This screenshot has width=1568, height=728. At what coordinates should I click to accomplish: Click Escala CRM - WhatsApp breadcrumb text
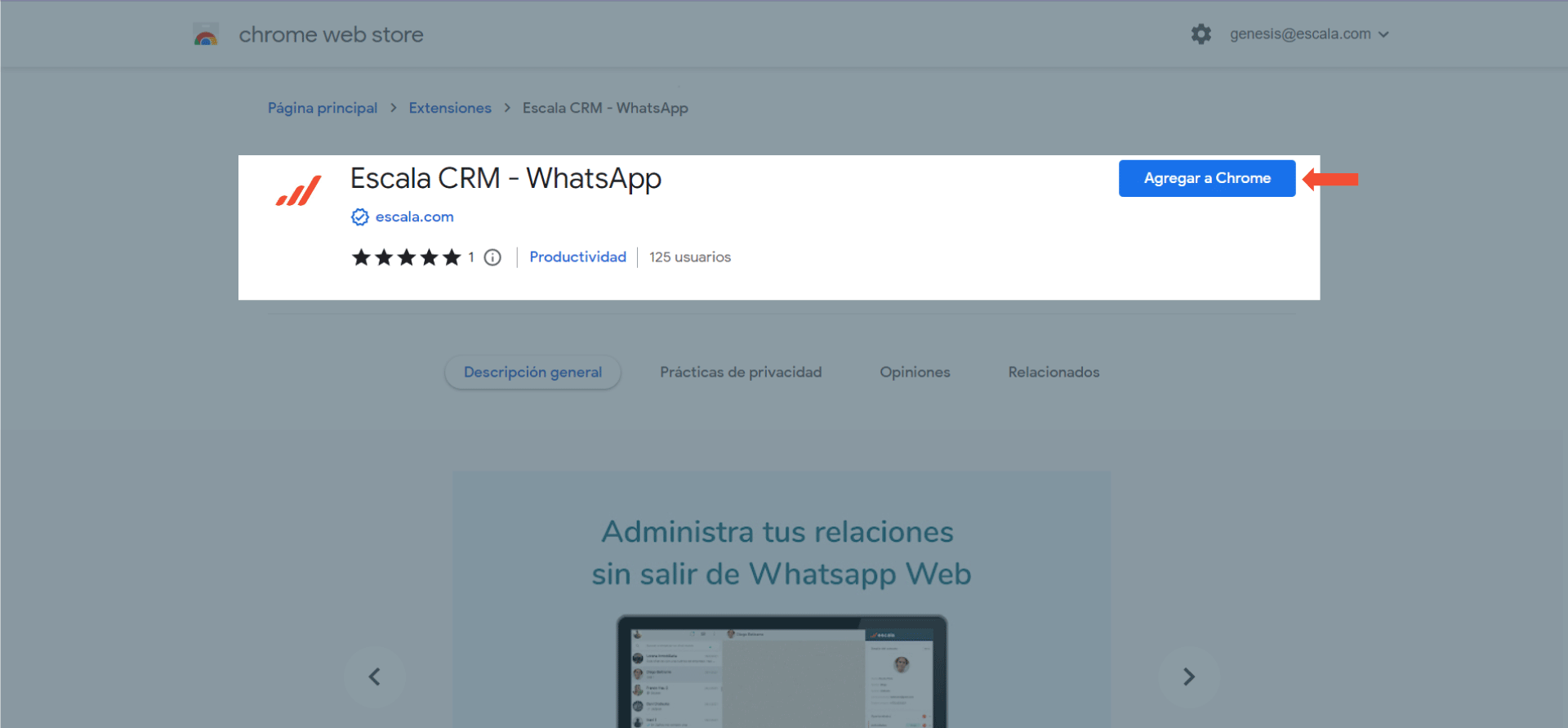[605, 108]
